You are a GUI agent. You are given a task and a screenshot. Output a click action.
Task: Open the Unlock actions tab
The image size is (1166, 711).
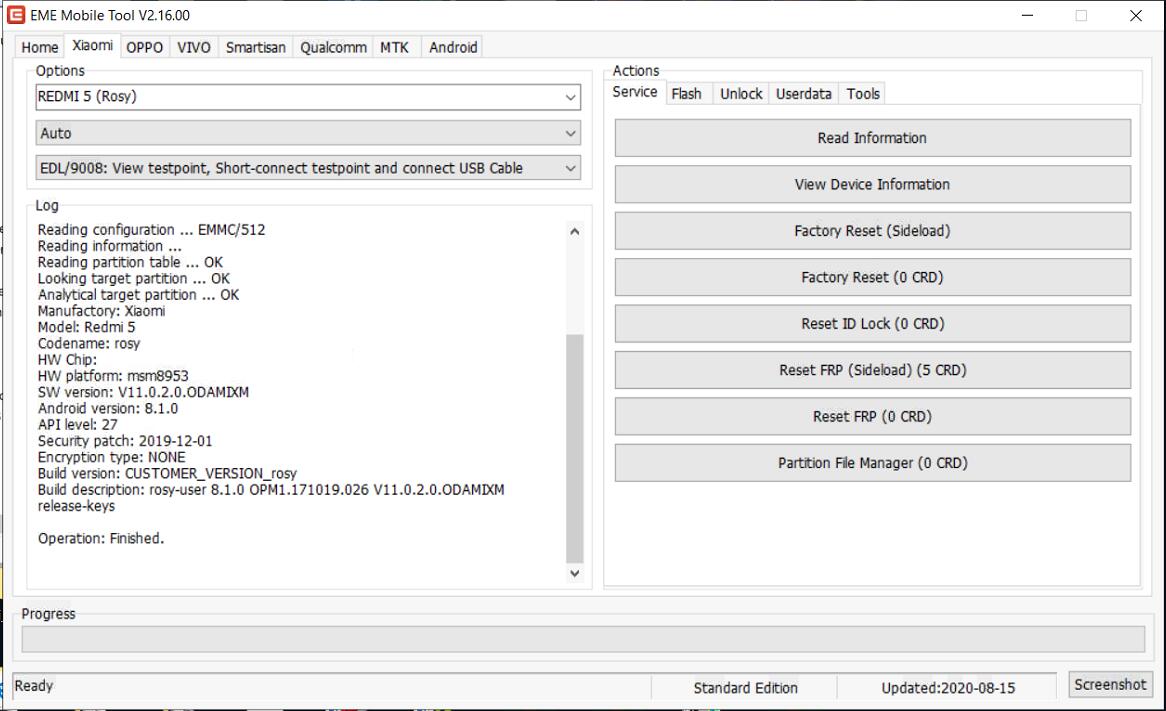pyautogui.click(x=741, y=93)
